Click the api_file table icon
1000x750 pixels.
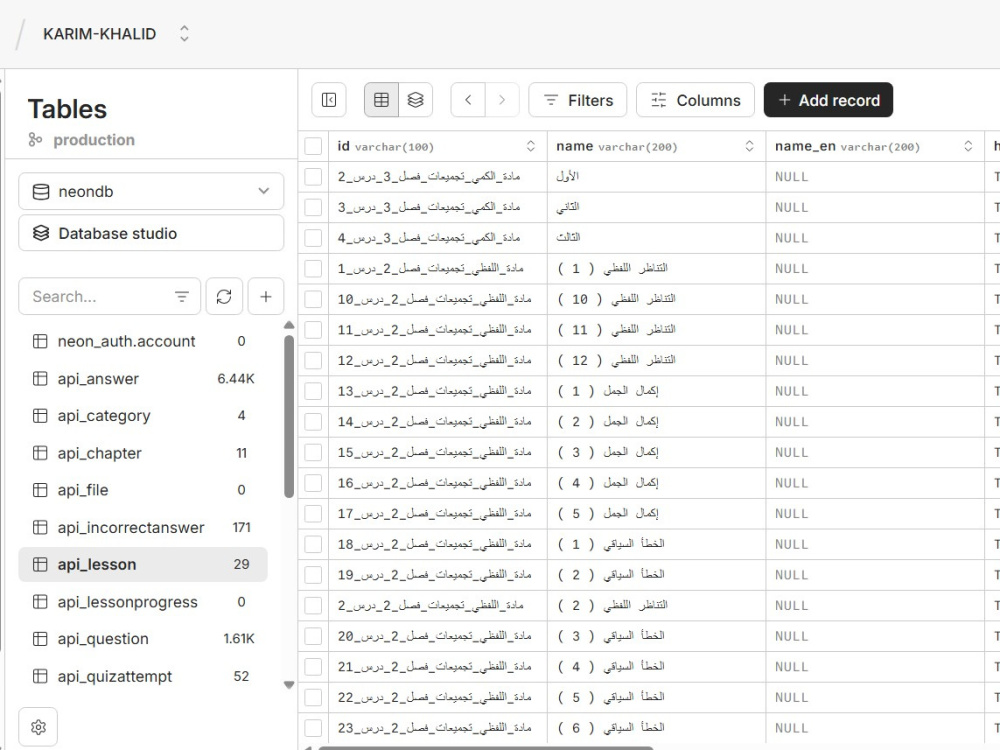(40, 490)
